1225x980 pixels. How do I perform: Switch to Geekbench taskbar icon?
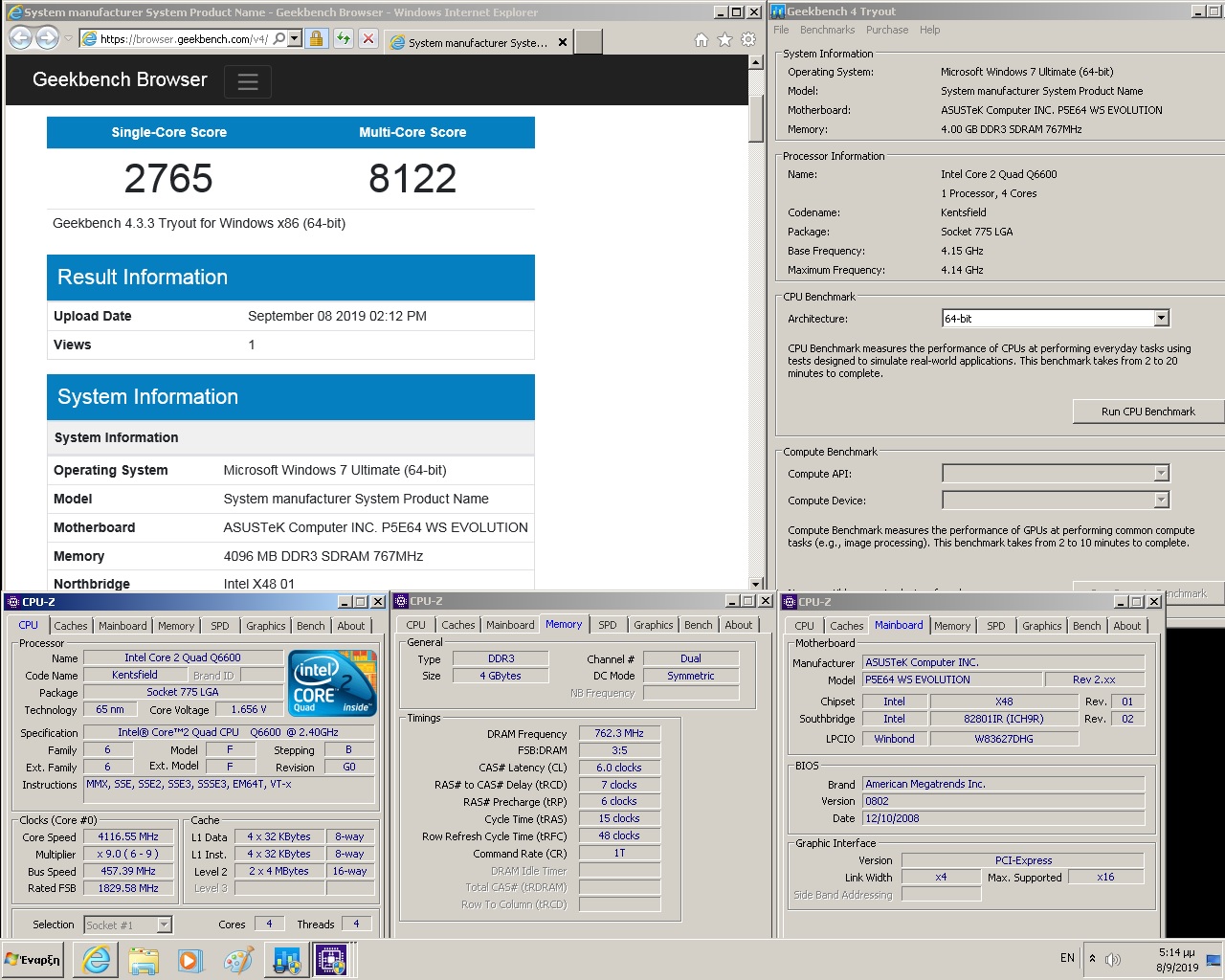pos(286,960)
